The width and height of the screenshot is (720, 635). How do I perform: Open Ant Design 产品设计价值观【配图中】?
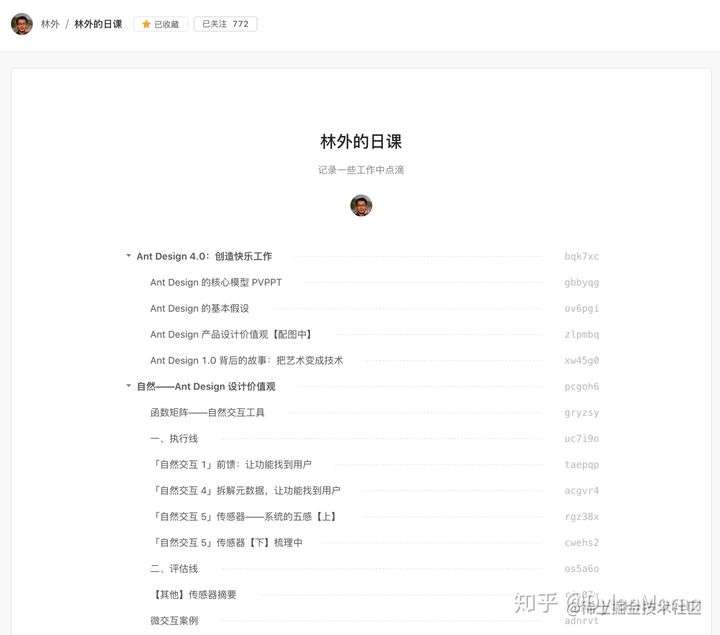pos(231,334)
